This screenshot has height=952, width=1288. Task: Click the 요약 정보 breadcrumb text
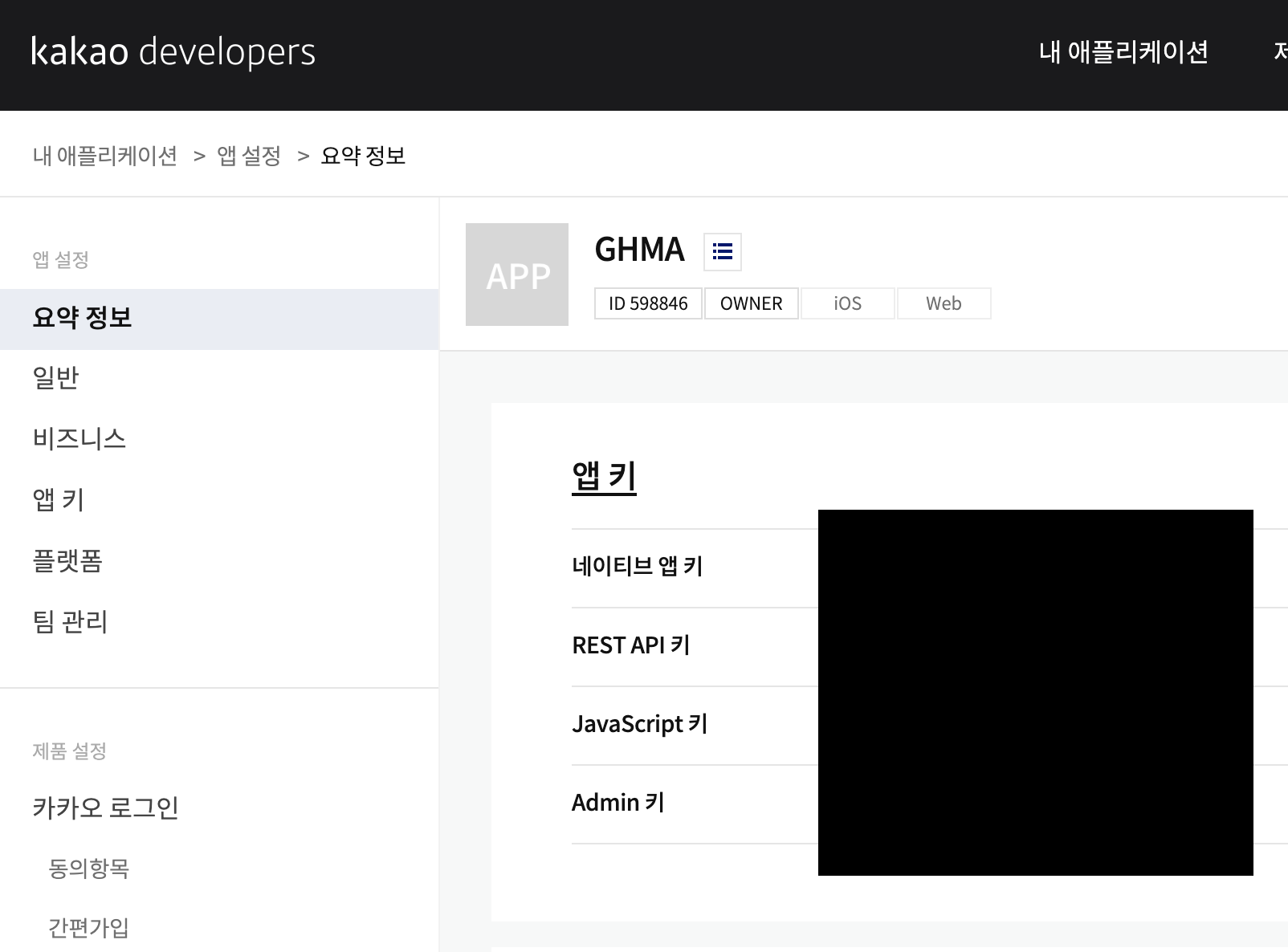363,156
